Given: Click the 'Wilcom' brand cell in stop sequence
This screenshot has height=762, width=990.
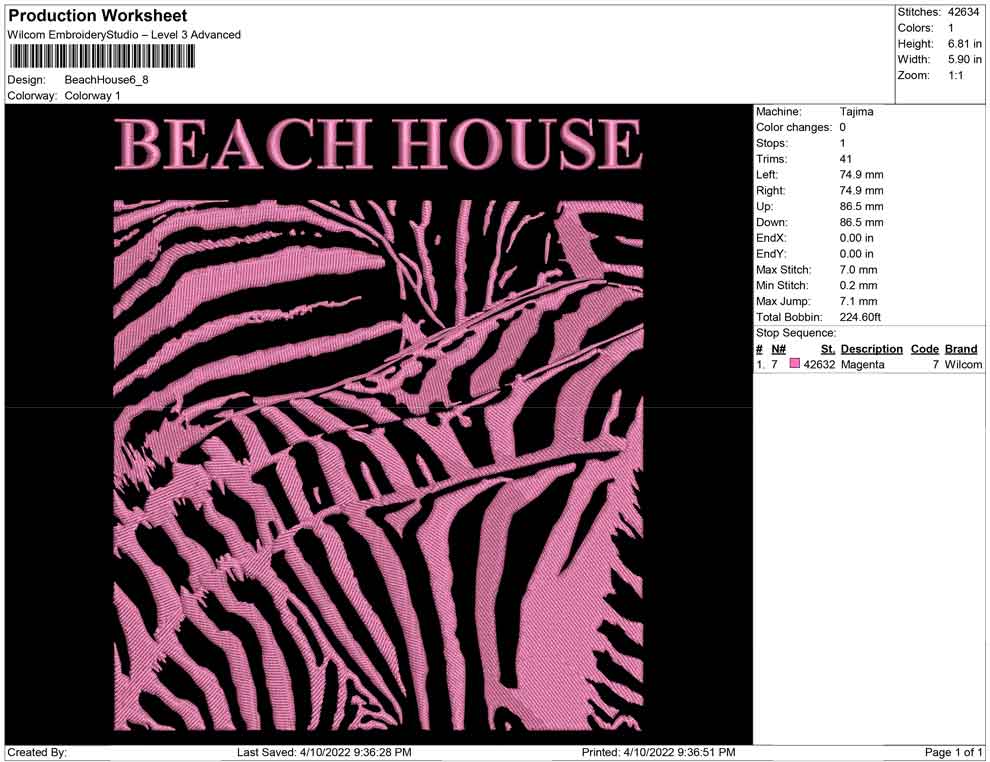Looking at the screenshot, I should (x=963, y=364).
